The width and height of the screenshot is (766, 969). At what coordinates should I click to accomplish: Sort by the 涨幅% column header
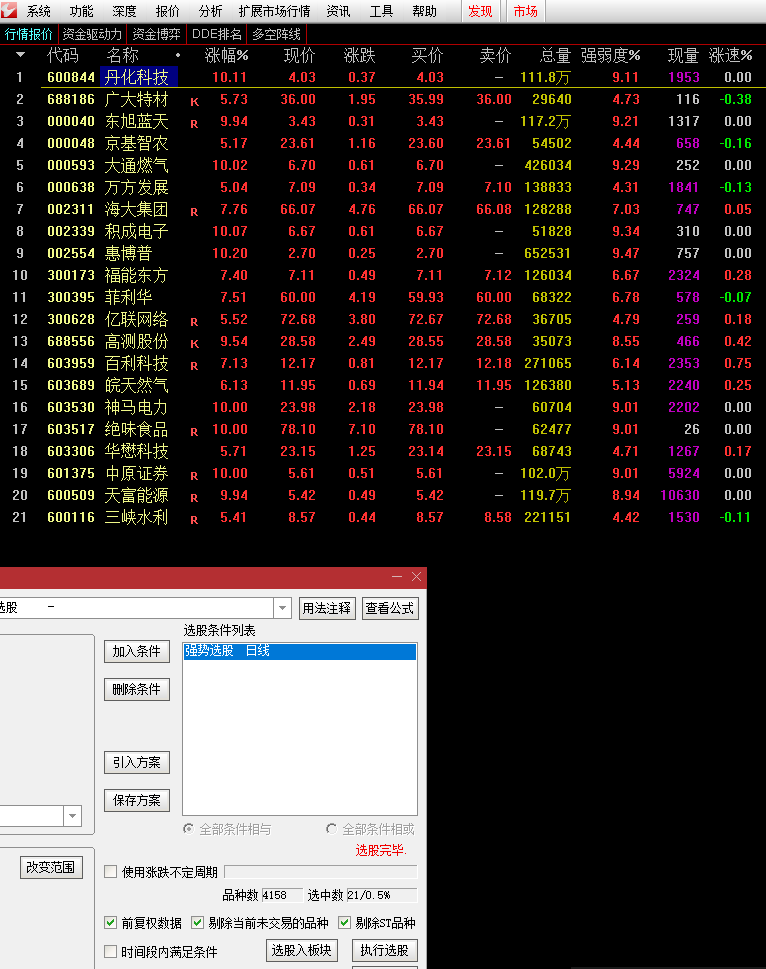pyautogui.click(x=226, y=56)
